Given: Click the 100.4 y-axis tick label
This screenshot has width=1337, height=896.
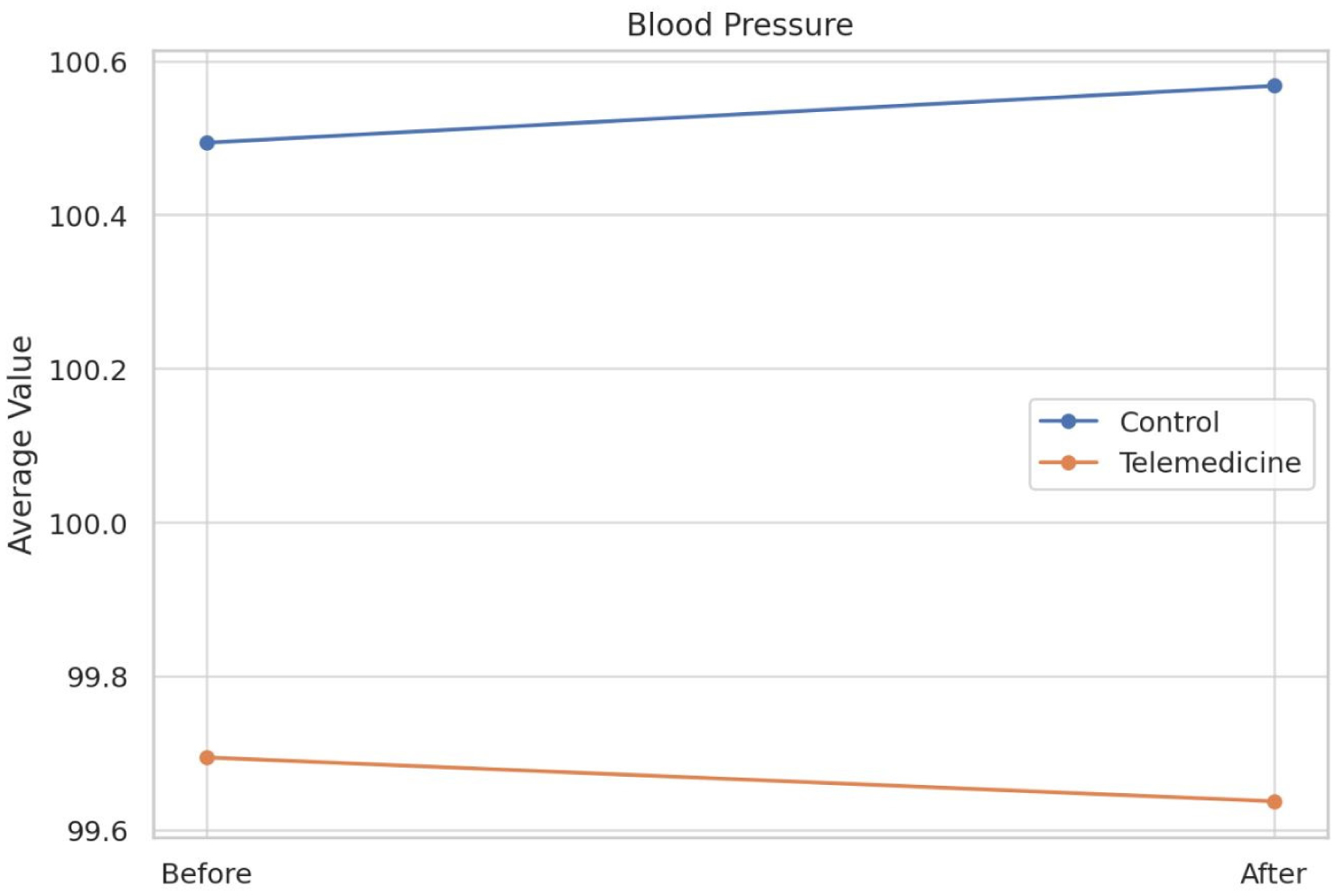Looking at the screenshot, I should [88, 217].
